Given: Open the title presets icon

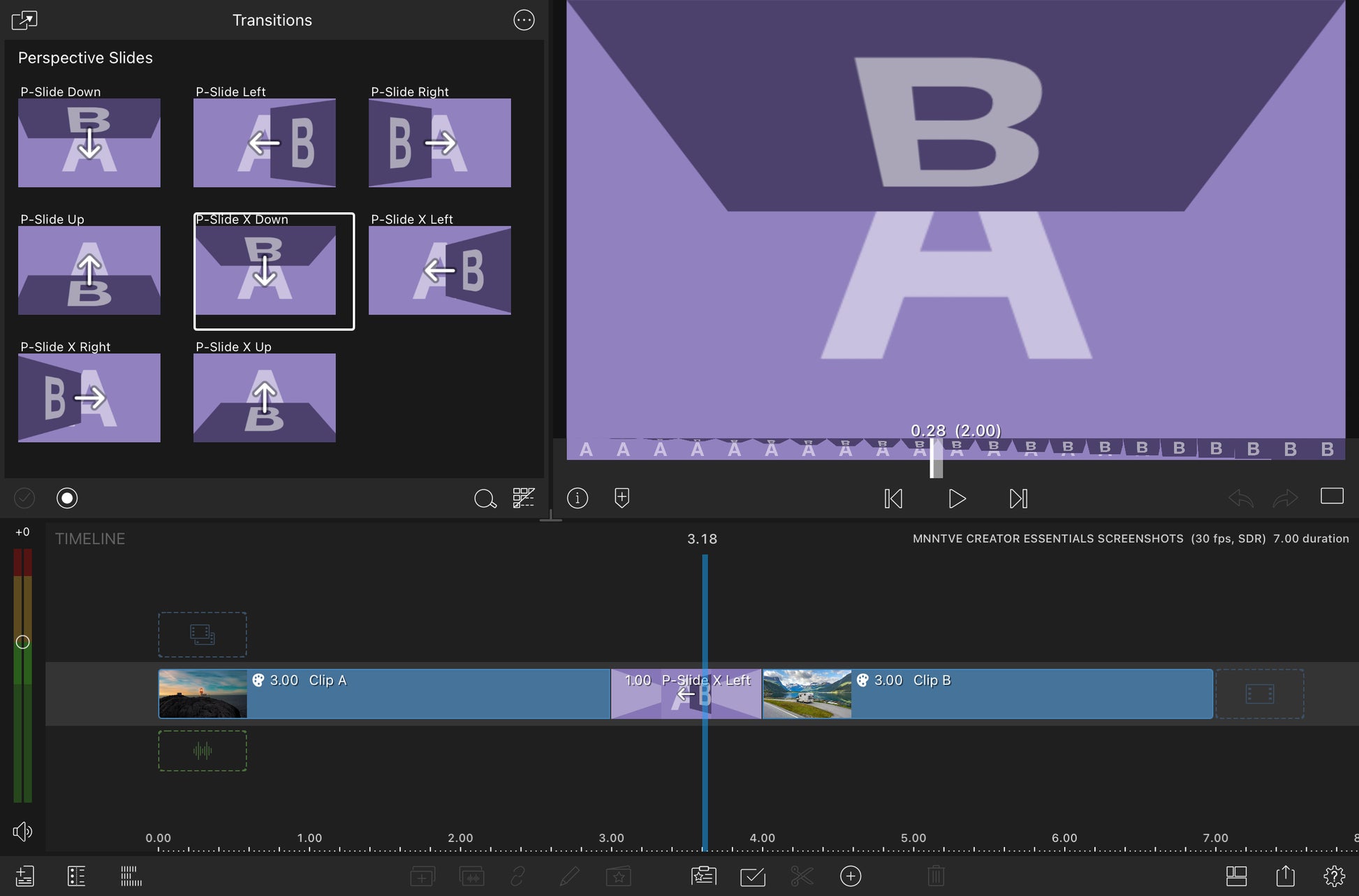Looking at the screenshot, I should coord(703,876).
